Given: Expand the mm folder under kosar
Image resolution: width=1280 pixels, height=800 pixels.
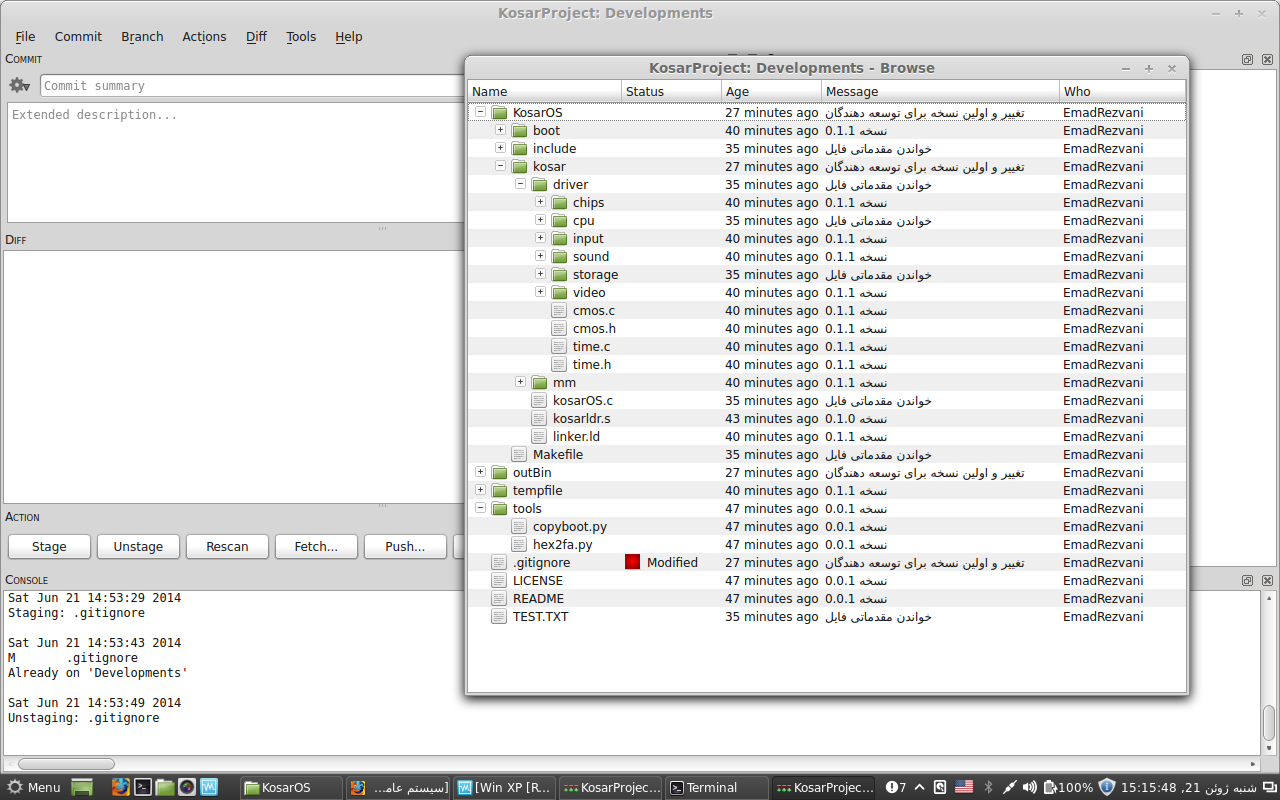Looking at the screenshot, I should (x=520, y=382).
